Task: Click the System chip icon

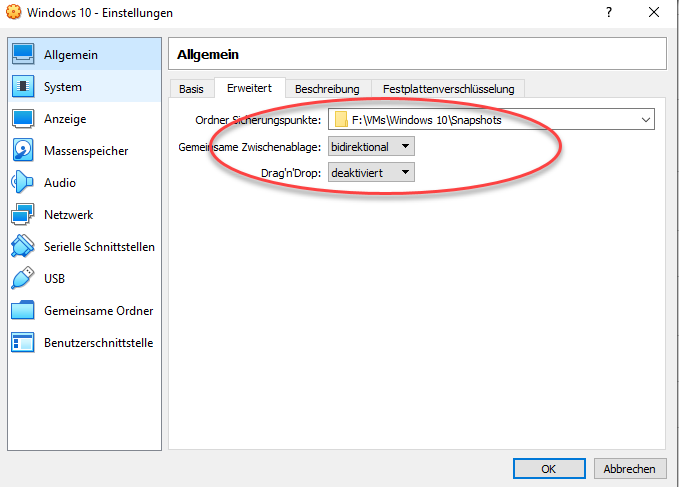Action: click(x=23, y=86)
